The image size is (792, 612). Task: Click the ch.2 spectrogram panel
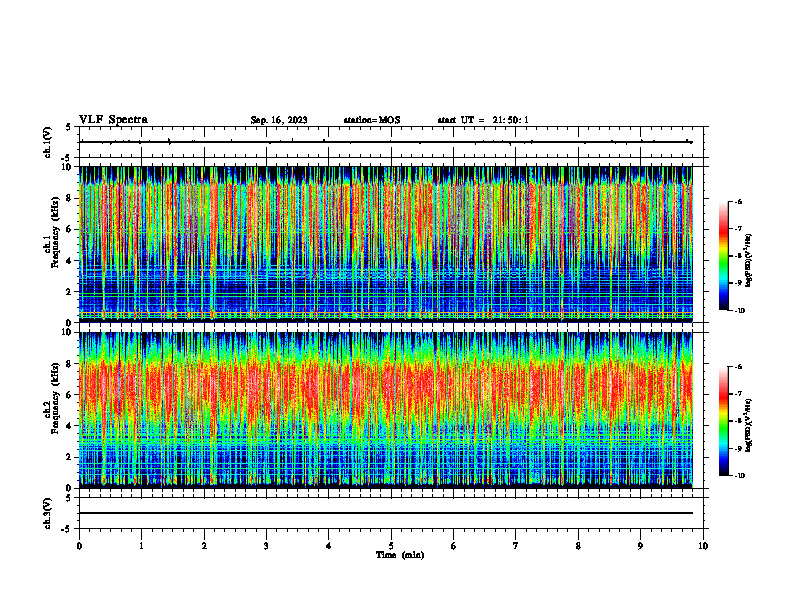click(x=386, y=410)
